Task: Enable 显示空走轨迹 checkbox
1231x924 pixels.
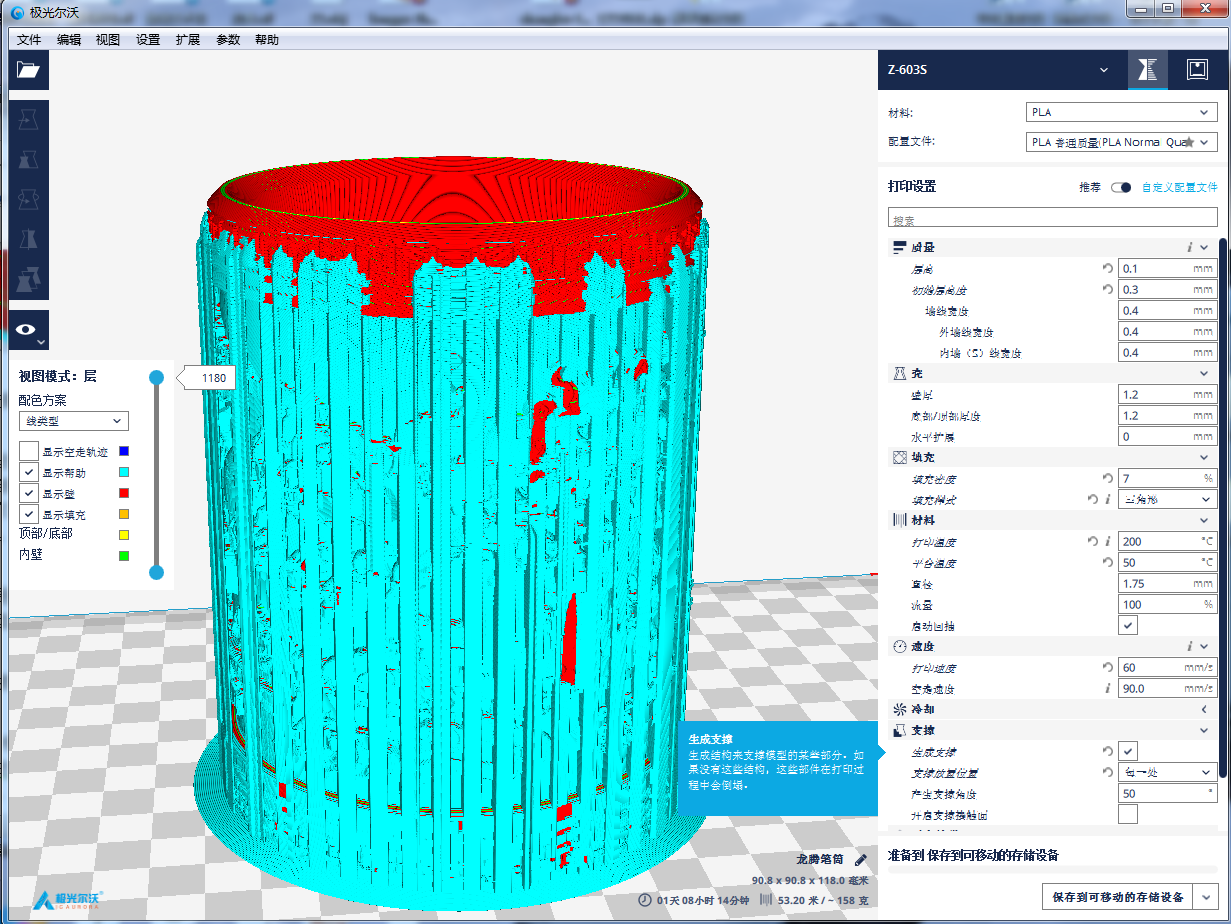Action: point(29,451)
